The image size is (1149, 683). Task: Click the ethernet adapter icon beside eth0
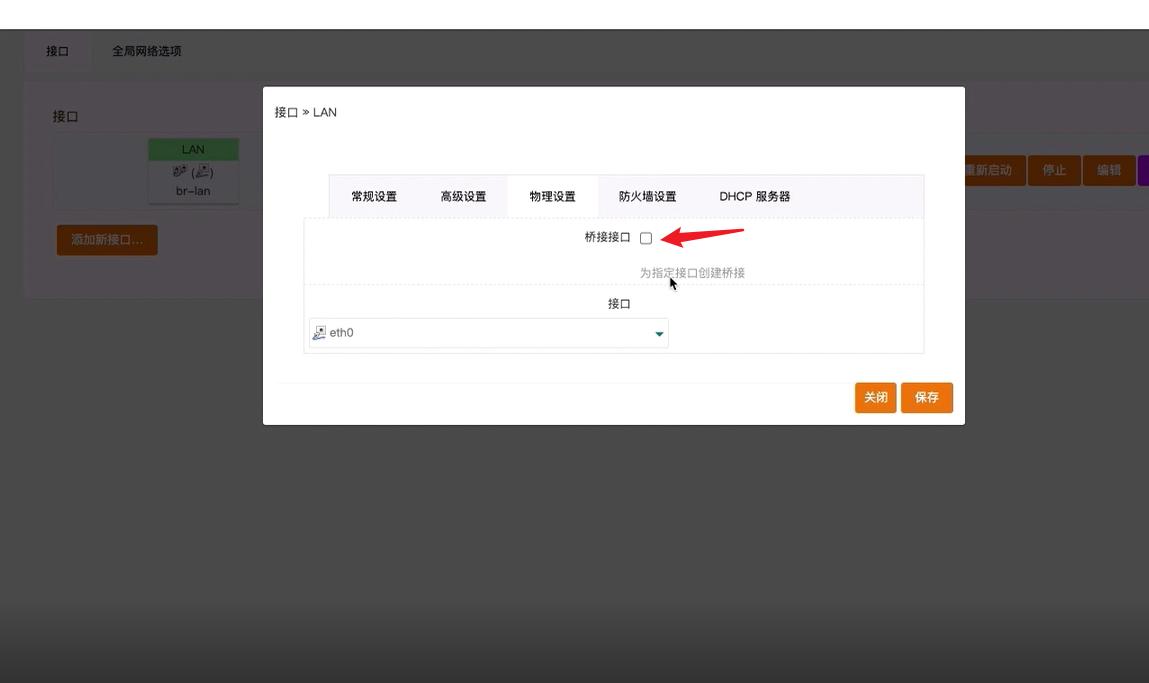pos(321,331)
